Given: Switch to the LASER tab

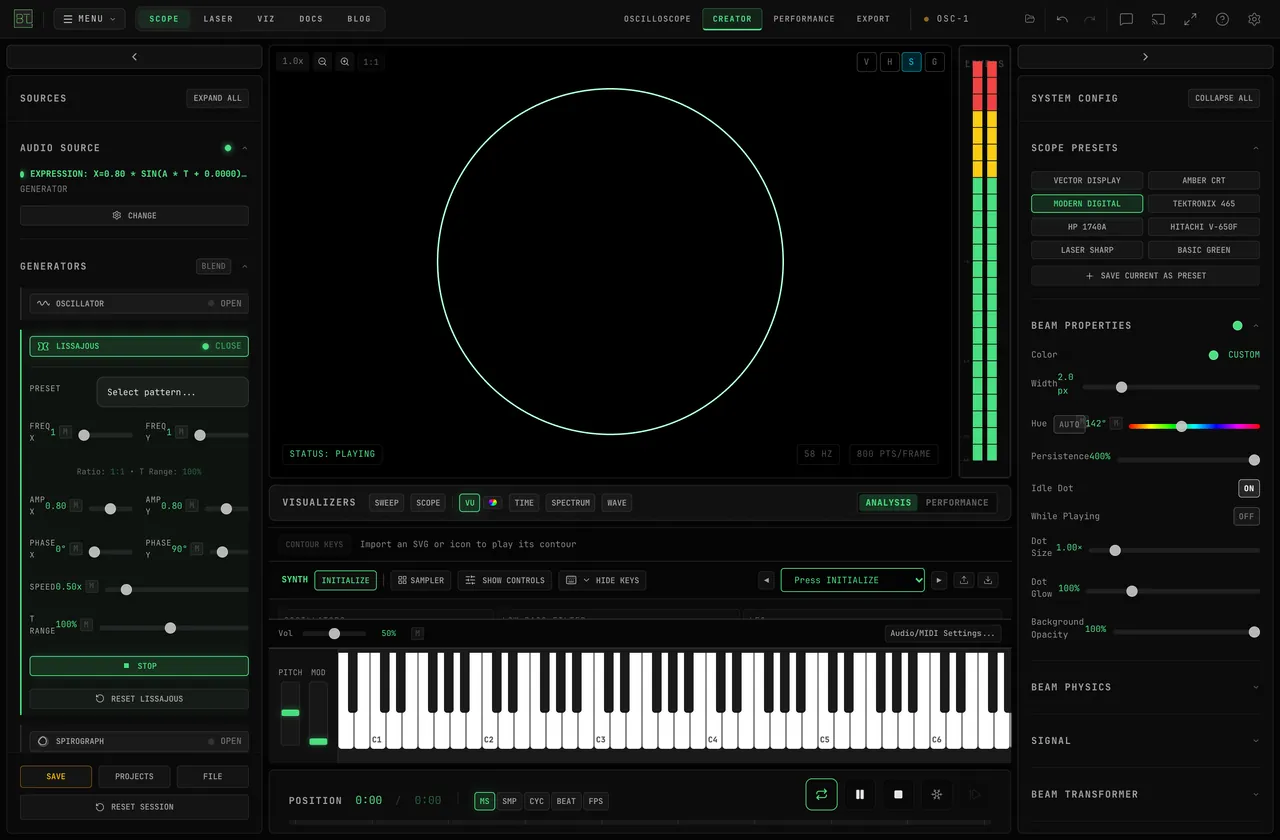Looking at the screenshot, I should click(x=218, y=19).
